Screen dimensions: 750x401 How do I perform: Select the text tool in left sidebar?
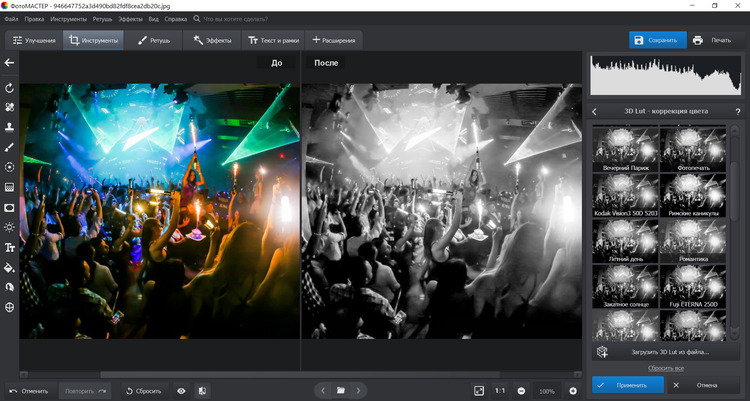pos(9,247)
